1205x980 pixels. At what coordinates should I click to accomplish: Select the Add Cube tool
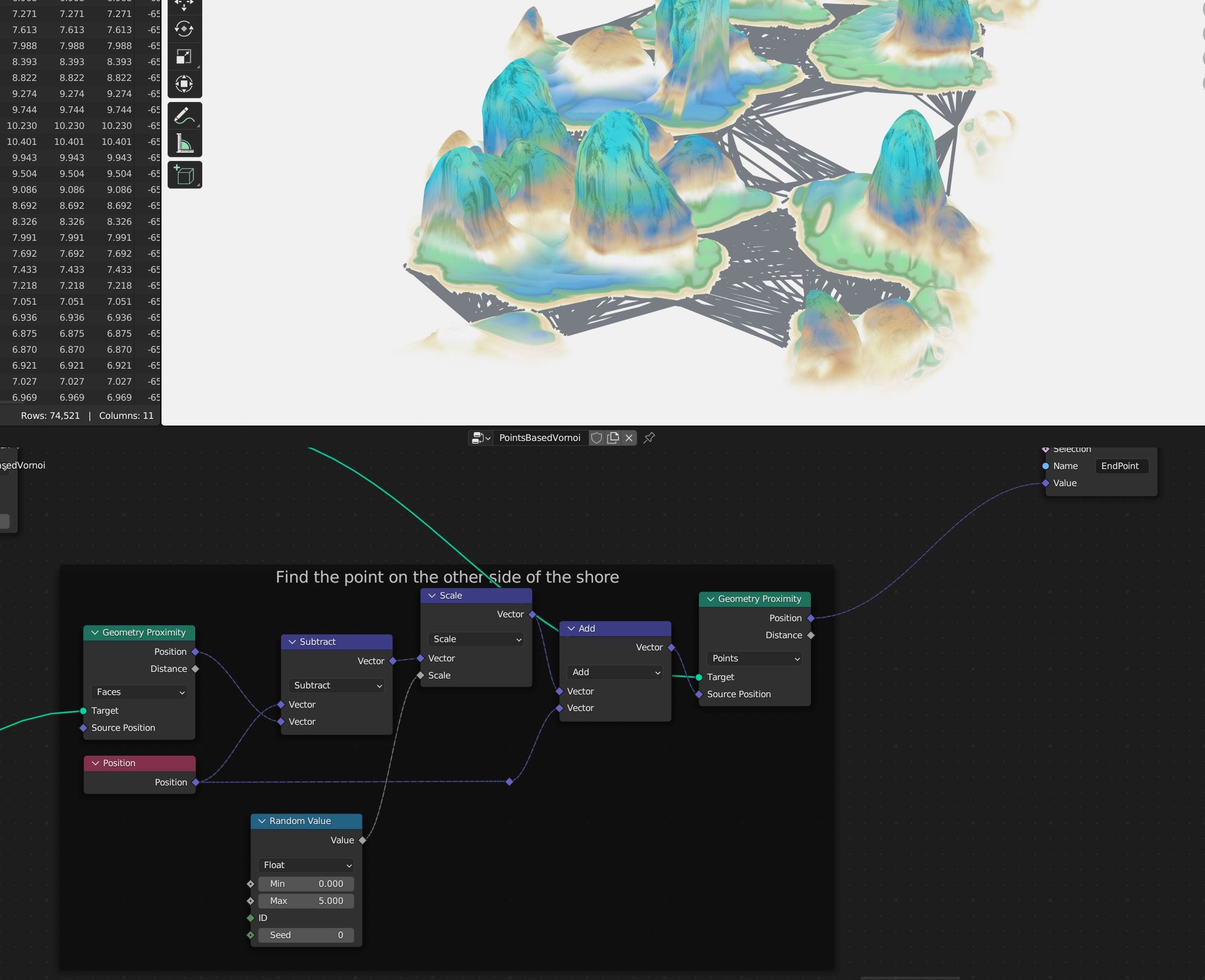184,175
